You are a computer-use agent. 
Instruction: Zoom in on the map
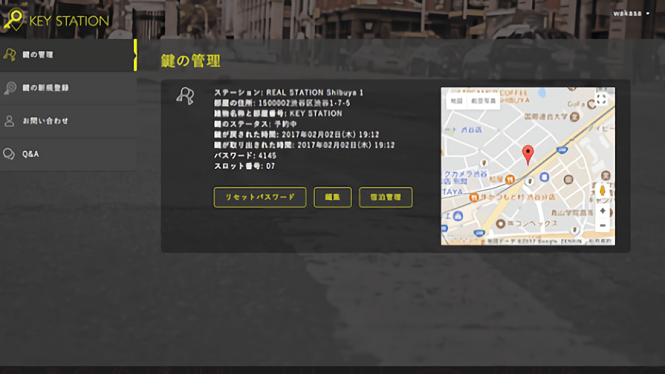tap(602, 211)
